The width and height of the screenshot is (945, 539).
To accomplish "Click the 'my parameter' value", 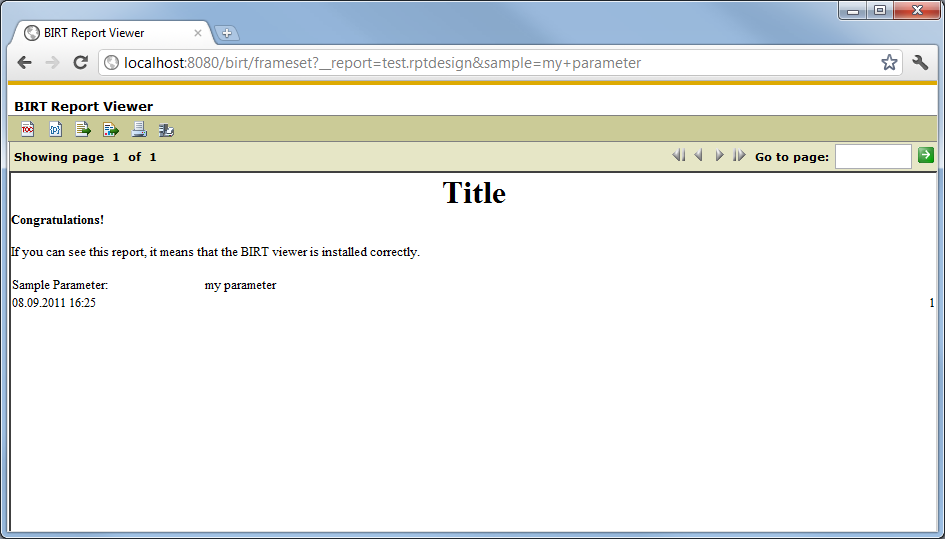I will point(240,285).
